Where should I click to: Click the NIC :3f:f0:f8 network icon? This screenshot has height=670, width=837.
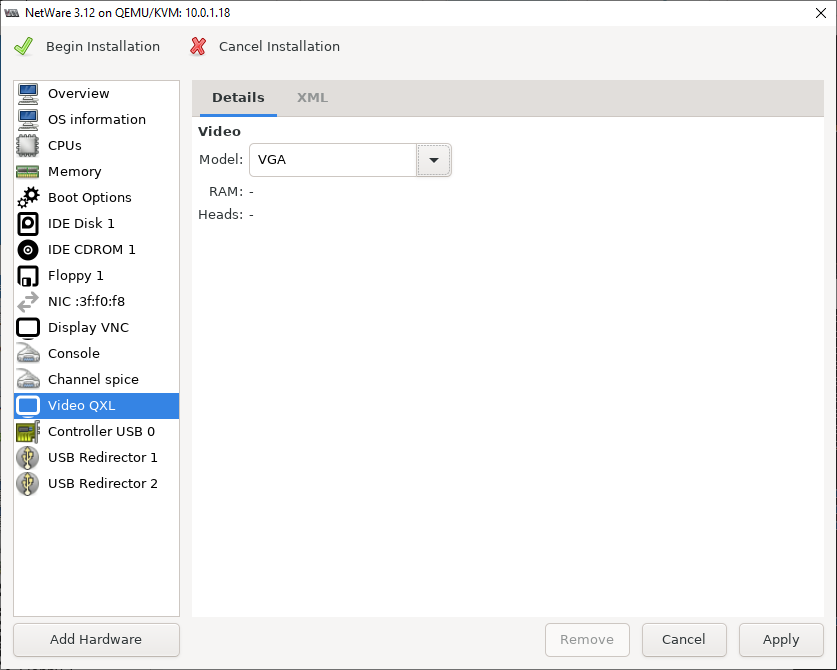click(x=28, y=302)
